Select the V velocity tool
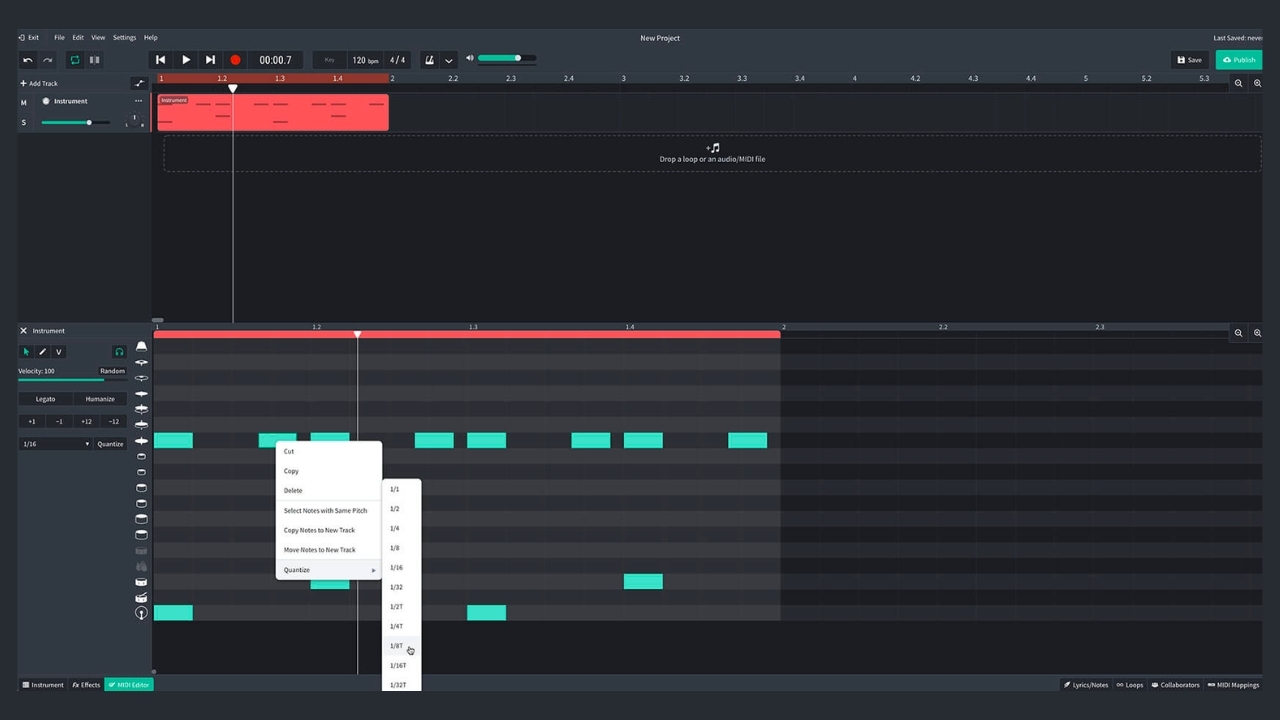This screenshot has width=1280, height=720. pos(58,352)
